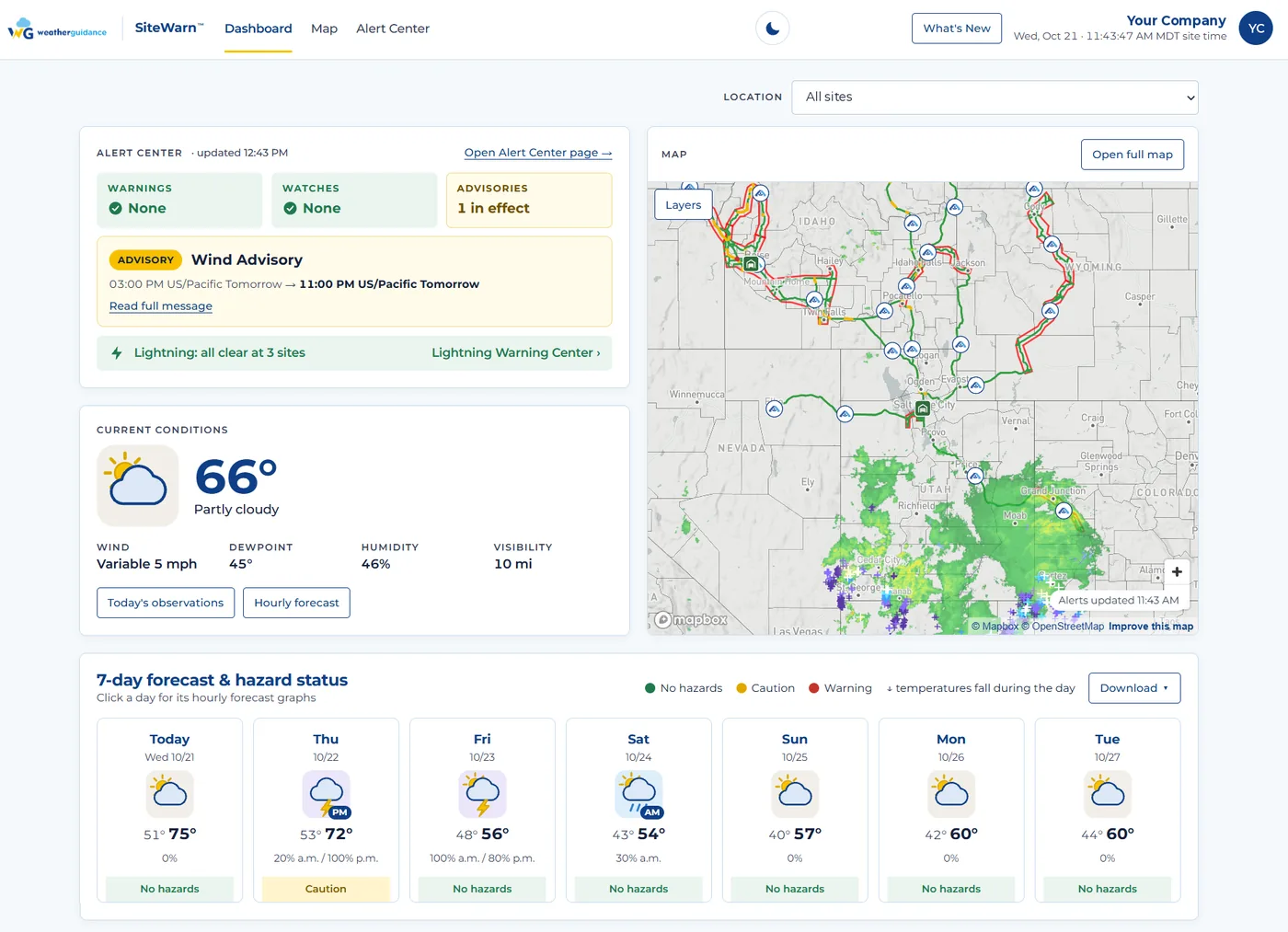Click the weatherguidance logo
This screenshot has height=932, width=1288.
57,29
